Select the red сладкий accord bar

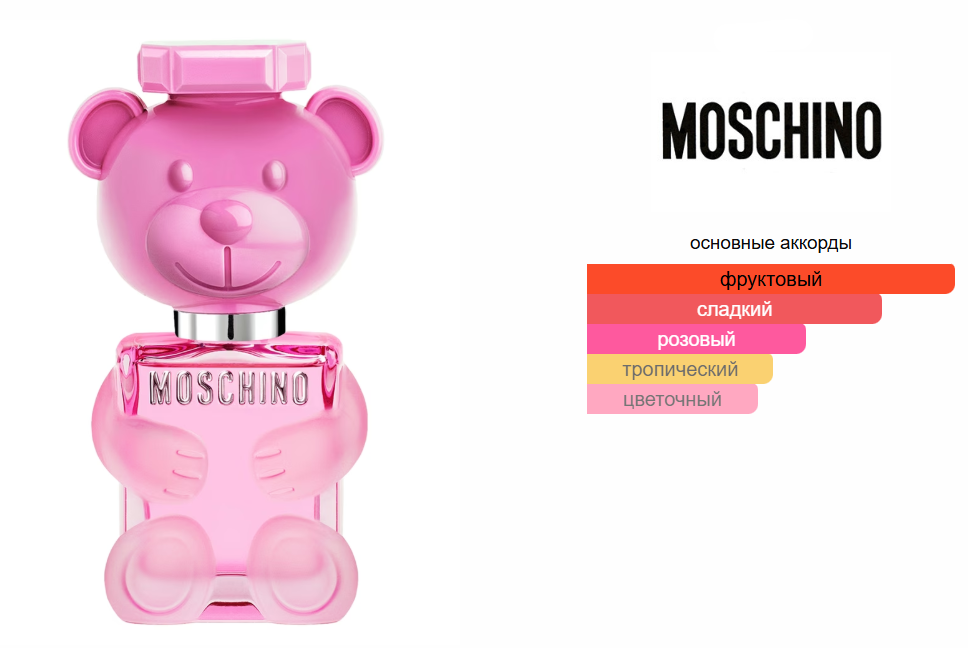click(734, 309)
